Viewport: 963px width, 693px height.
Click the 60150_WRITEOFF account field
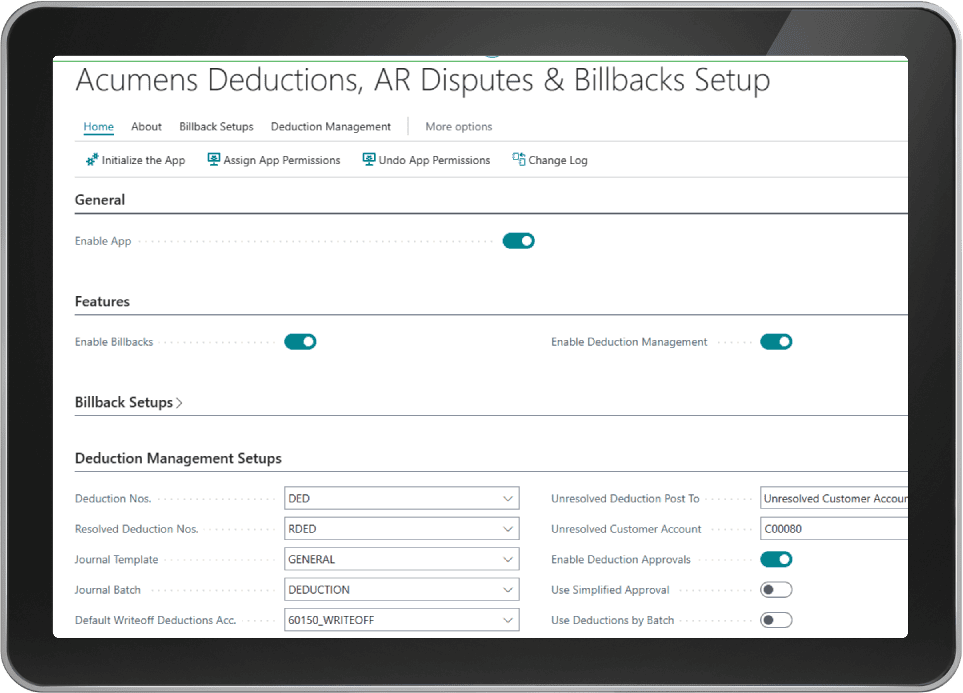click(402, 620)
